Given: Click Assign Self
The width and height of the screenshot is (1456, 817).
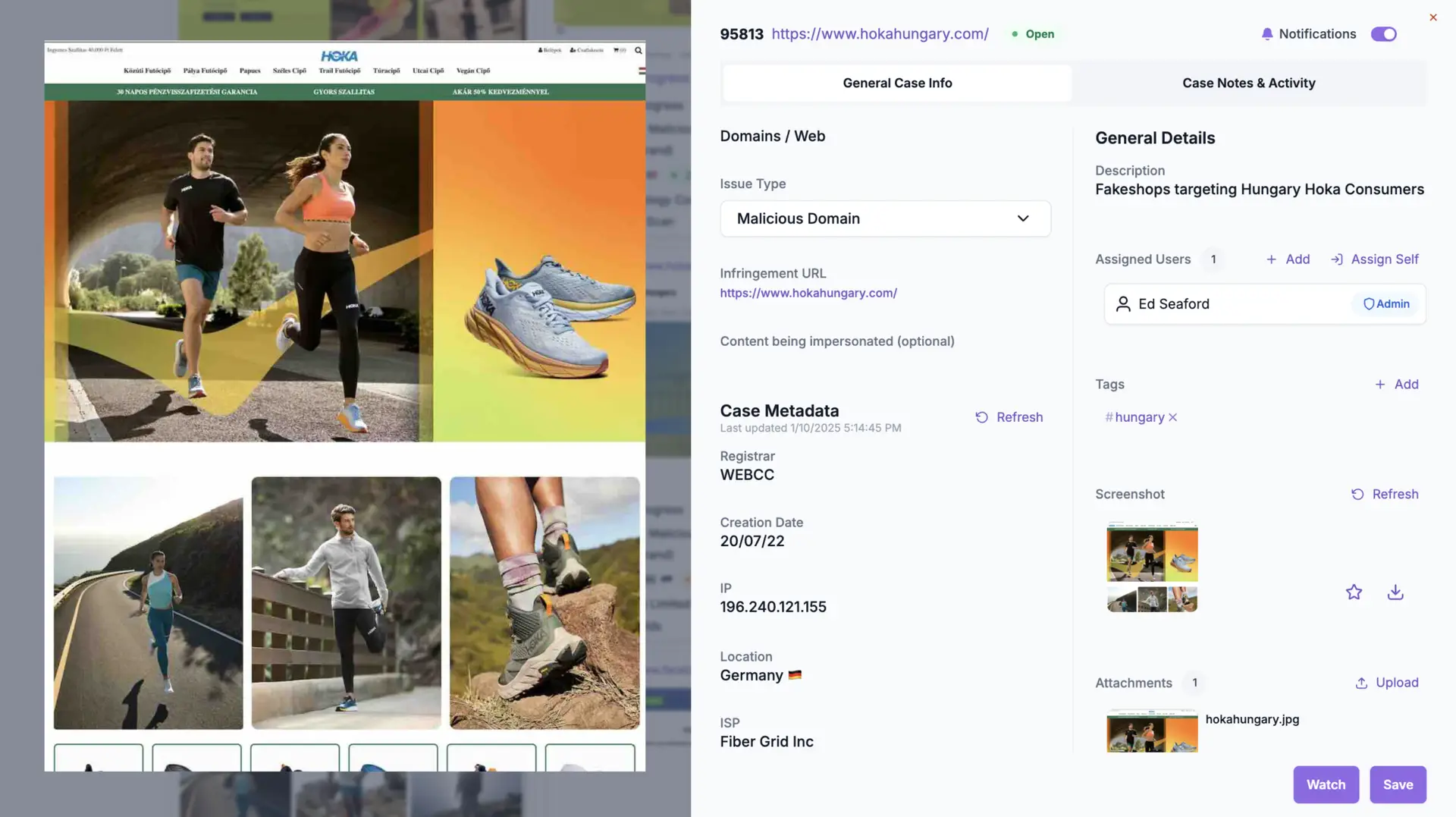Looking at the screenshot, I should tap(1374, 259).
